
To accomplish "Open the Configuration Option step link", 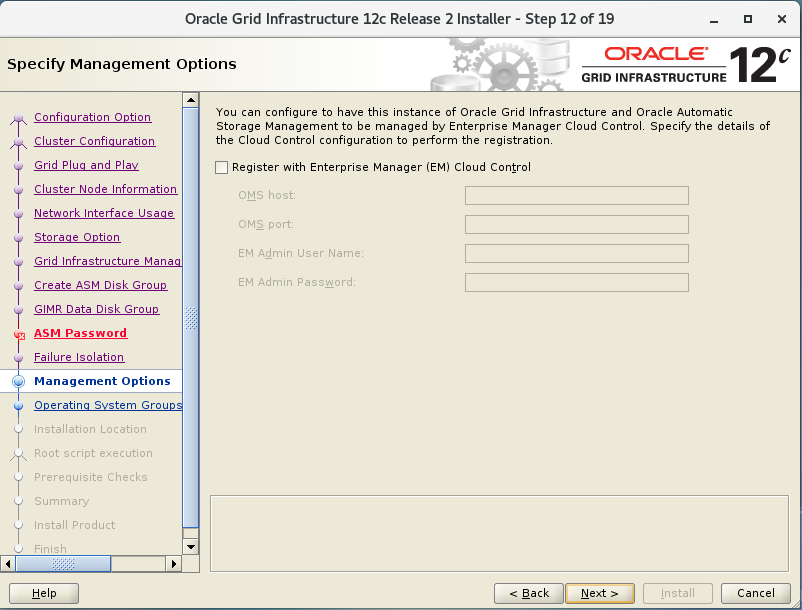I will pyautogui.click(x=93, y=117).
